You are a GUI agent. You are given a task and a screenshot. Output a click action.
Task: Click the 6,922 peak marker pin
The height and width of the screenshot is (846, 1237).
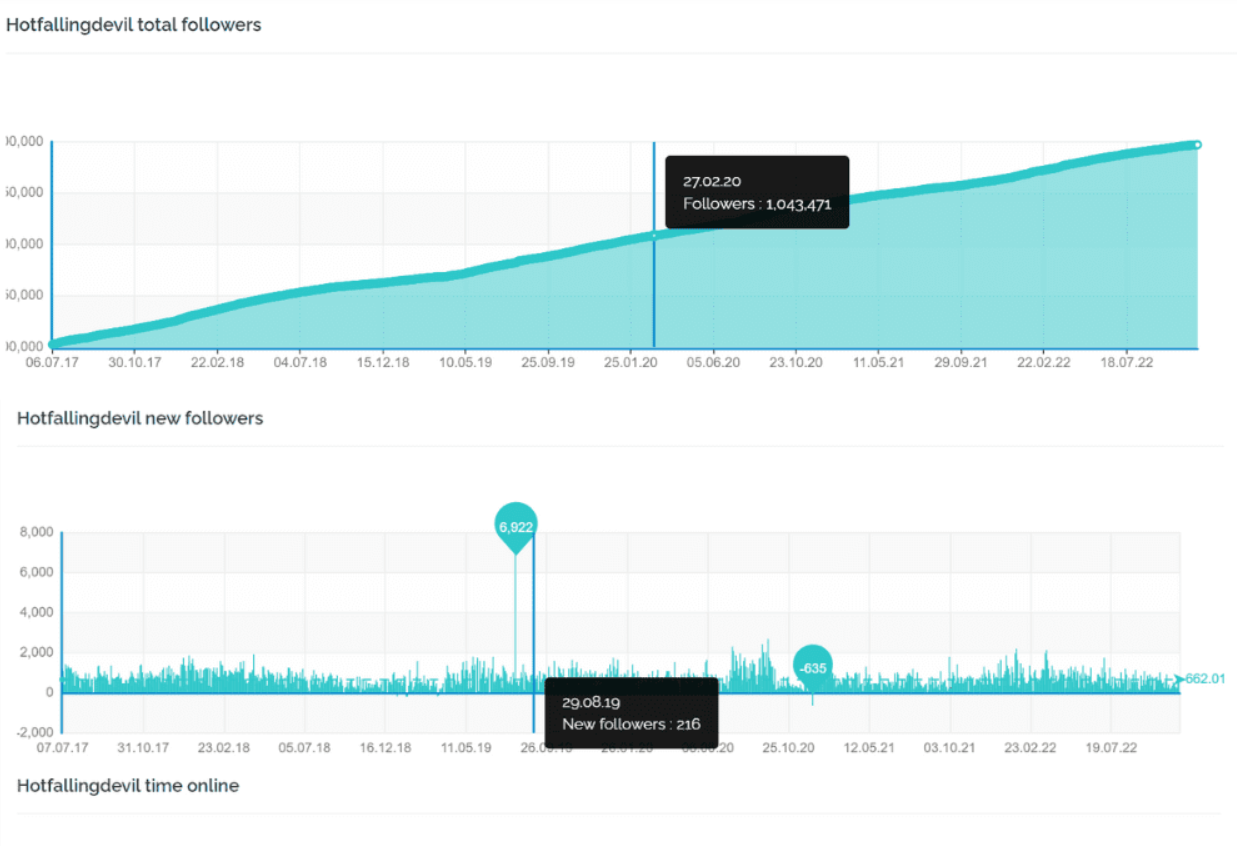[x=515, y=526]
